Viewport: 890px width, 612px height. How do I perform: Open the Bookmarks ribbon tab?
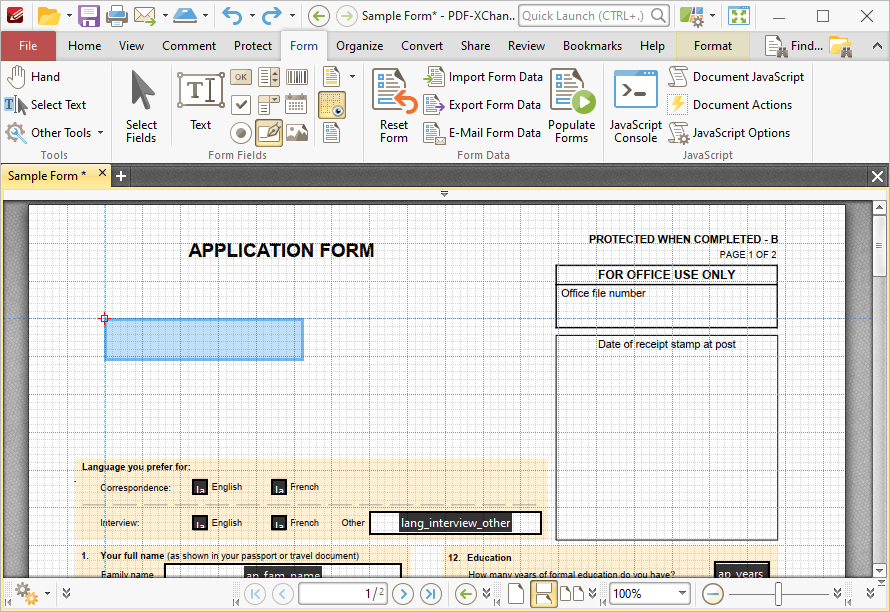coord(592,46)
